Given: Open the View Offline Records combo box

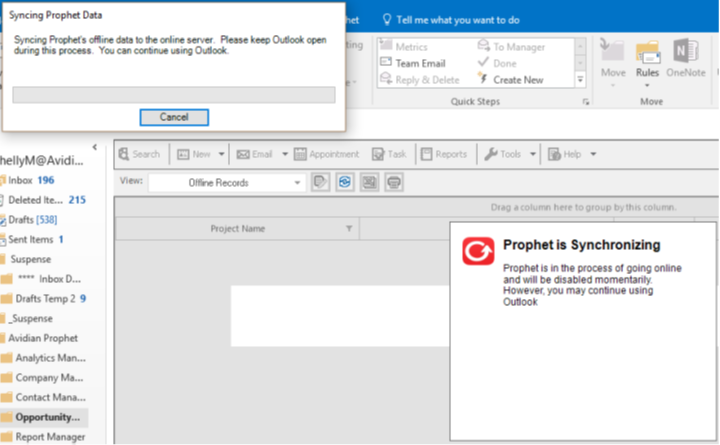Looking at the screenshot, I should click(x=227, y=183).
